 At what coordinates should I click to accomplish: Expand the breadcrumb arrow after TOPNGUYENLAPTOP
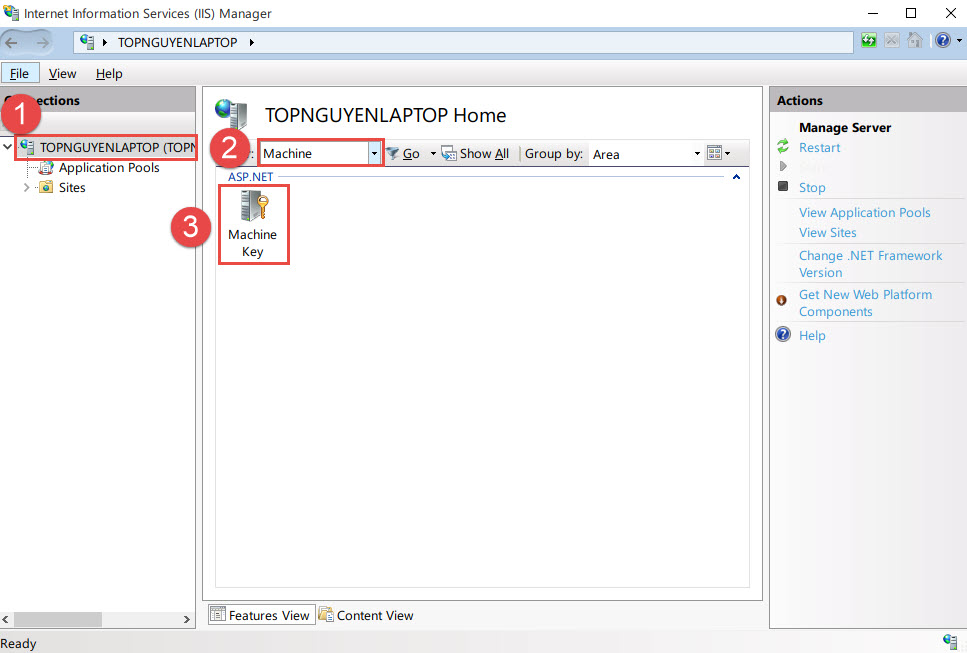252,43
